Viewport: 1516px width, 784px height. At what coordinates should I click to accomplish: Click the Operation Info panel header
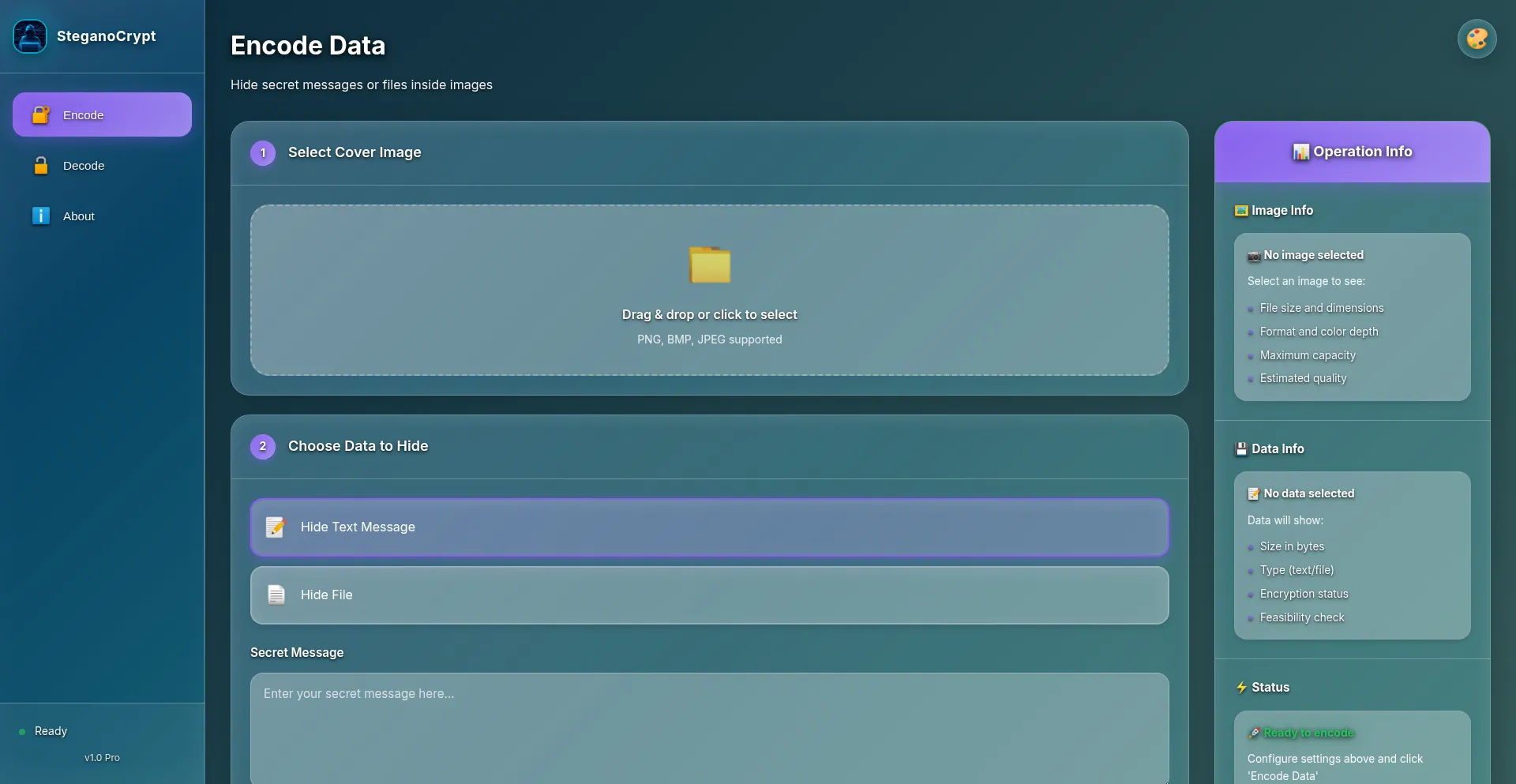click(1352, 152)
